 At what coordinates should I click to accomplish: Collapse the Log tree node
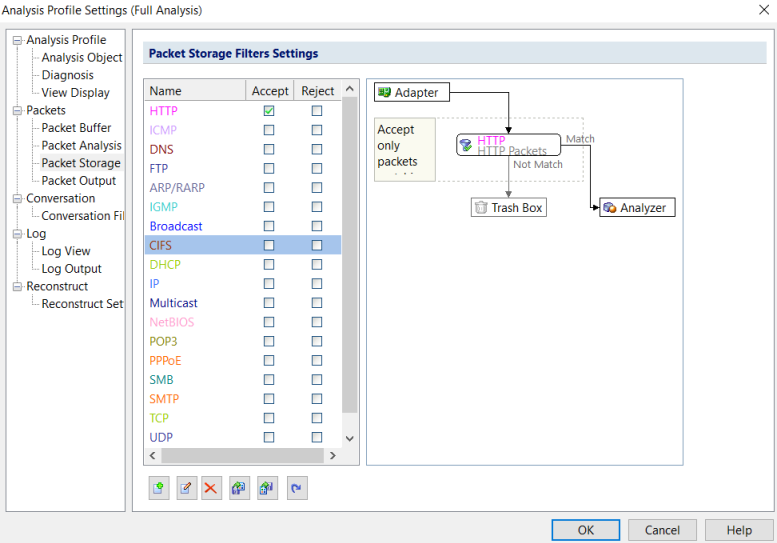tap(17, 234)
